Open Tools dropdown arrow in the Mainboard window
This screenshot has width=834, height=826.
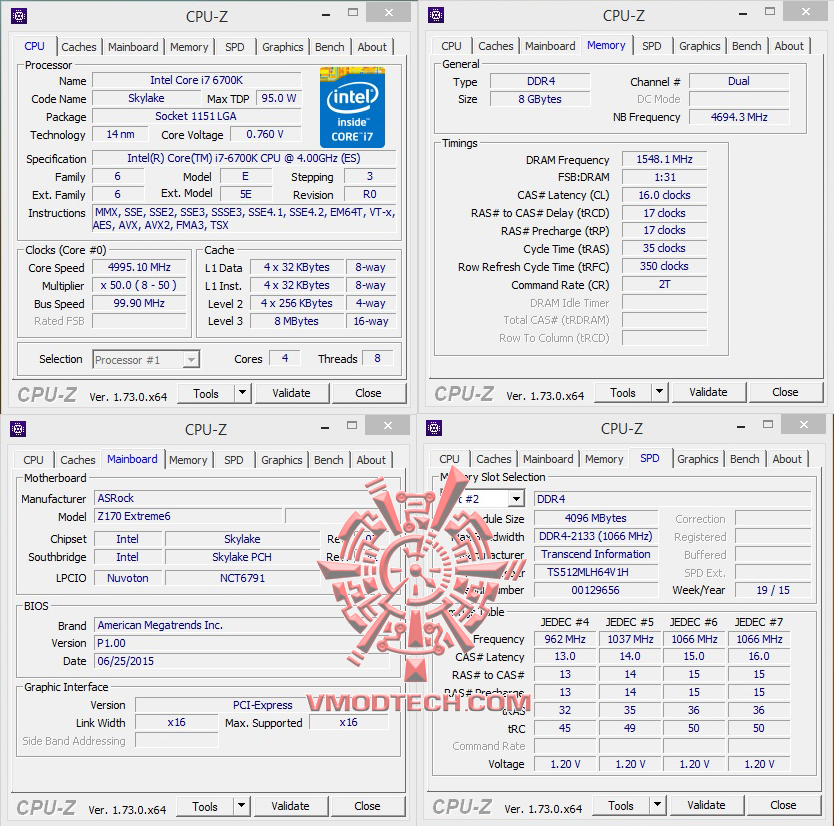point(241,806)
